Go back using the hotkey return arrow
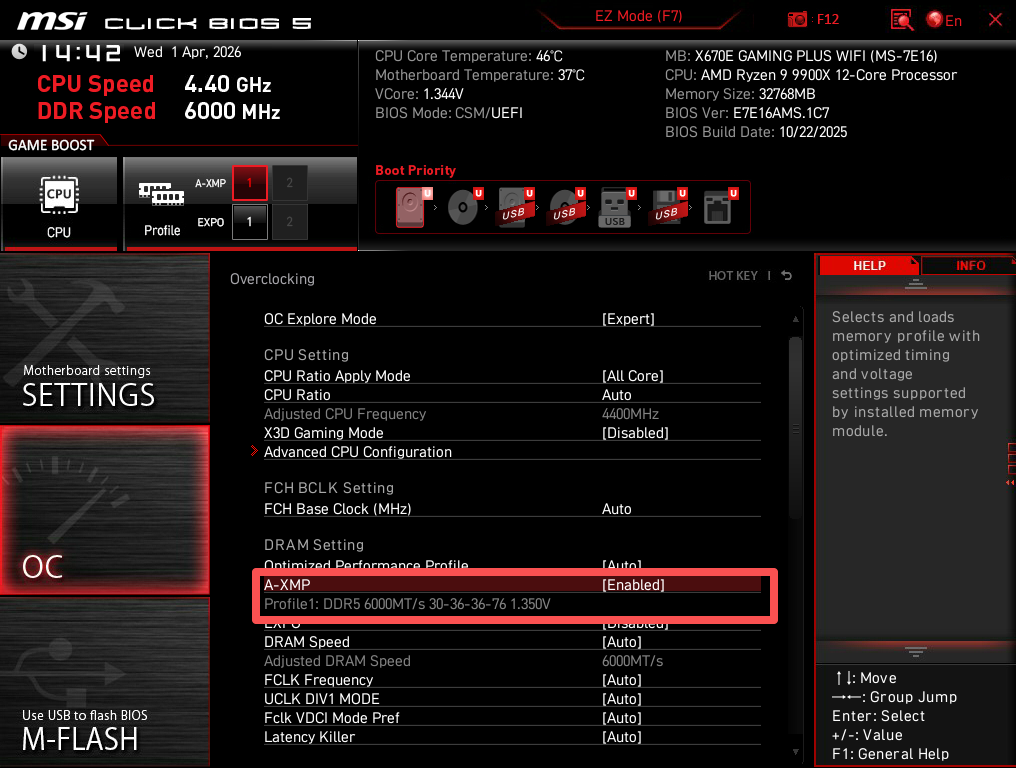1016x768 pixels. (x=787, y=275)
